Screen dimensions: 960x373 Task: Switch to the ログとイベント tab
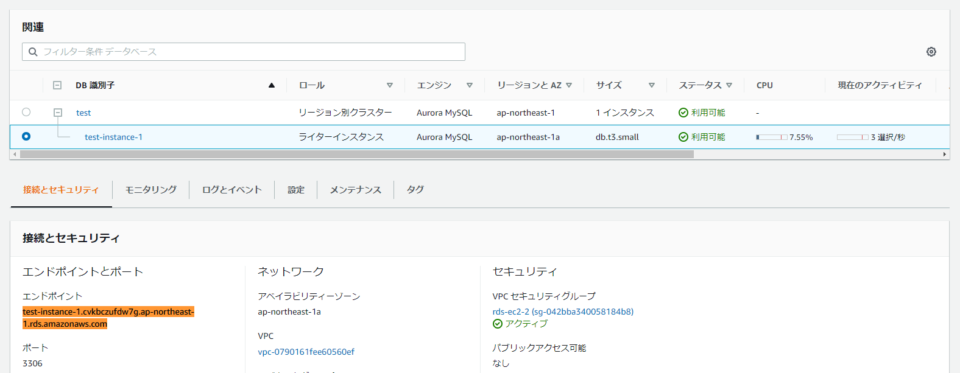[x=232, y=190]
